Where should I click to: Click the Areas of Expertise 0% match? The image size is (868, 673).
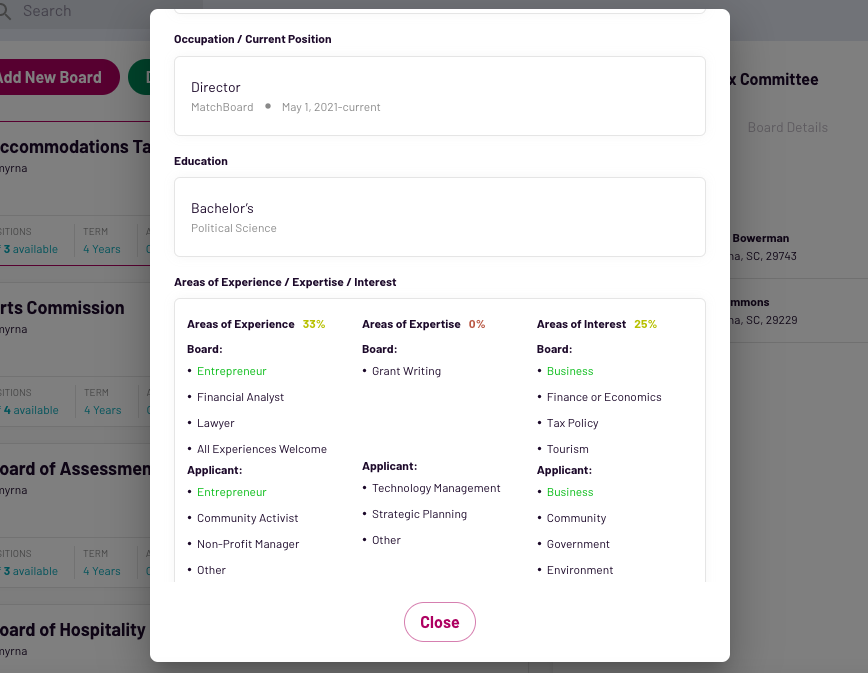tap(476, 324)
